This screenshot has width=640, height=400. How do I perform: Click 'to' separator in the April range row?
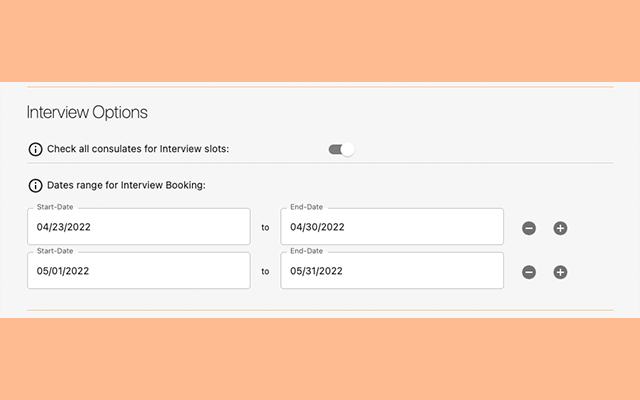[x=265, y=228]
